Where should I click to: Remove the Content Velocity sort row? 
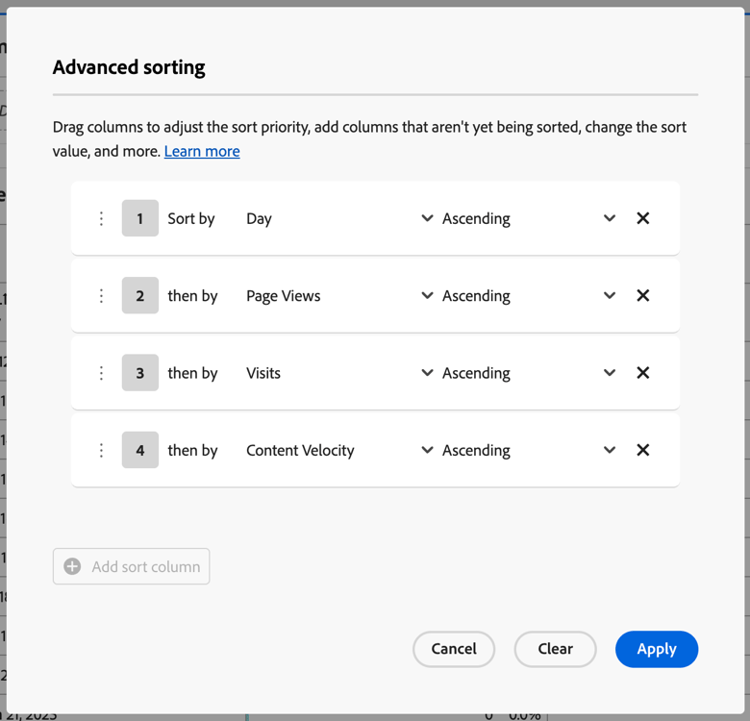point(643,450)
